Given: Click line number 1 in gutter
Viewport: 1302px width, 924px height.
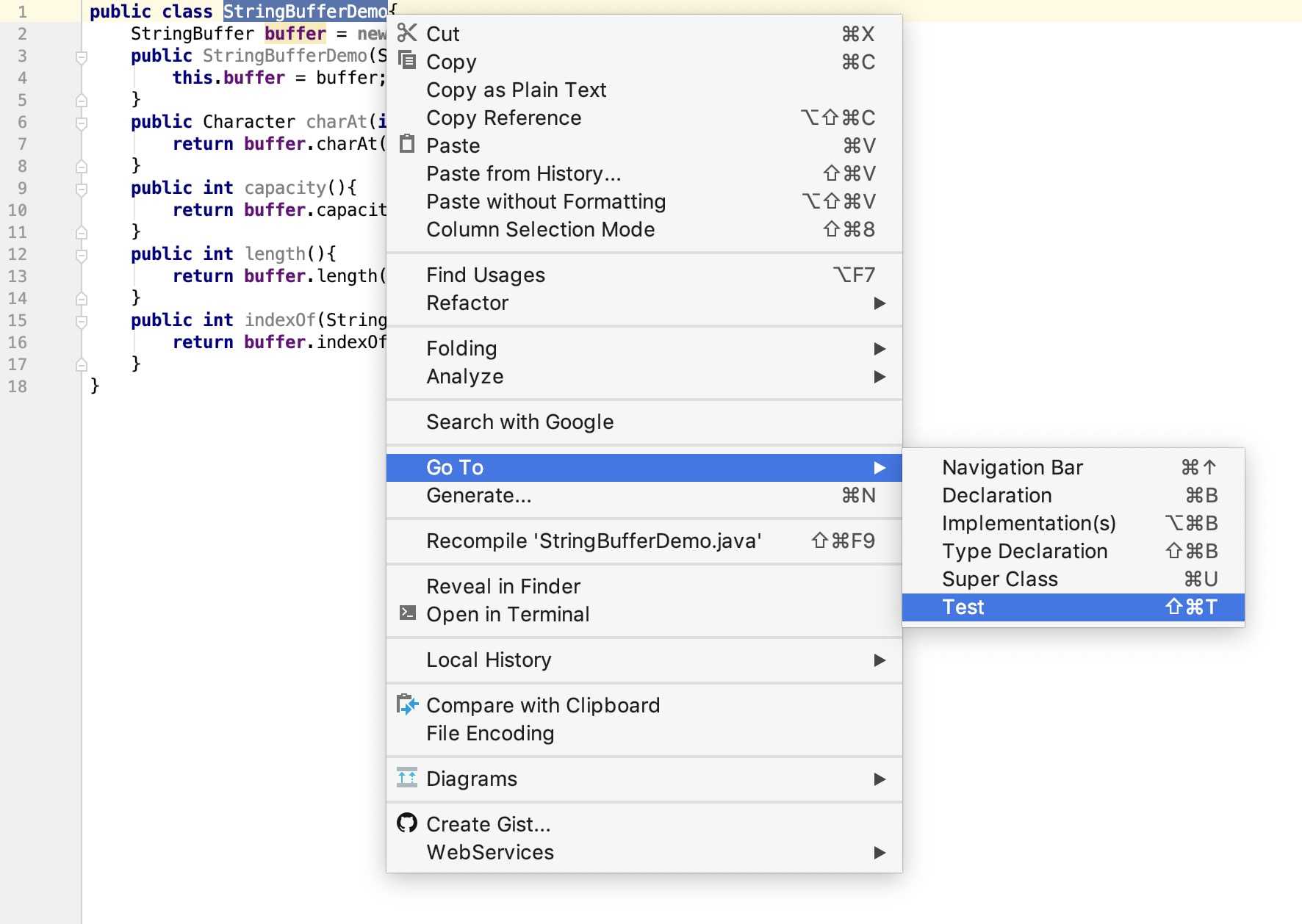Looking at the screenshot, I should pyautogui.click(x=22, y=12).
